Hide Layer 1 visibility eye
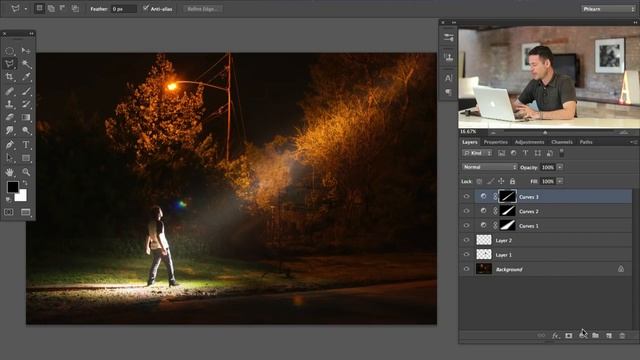640x360 pixels. tap(467, 254)
